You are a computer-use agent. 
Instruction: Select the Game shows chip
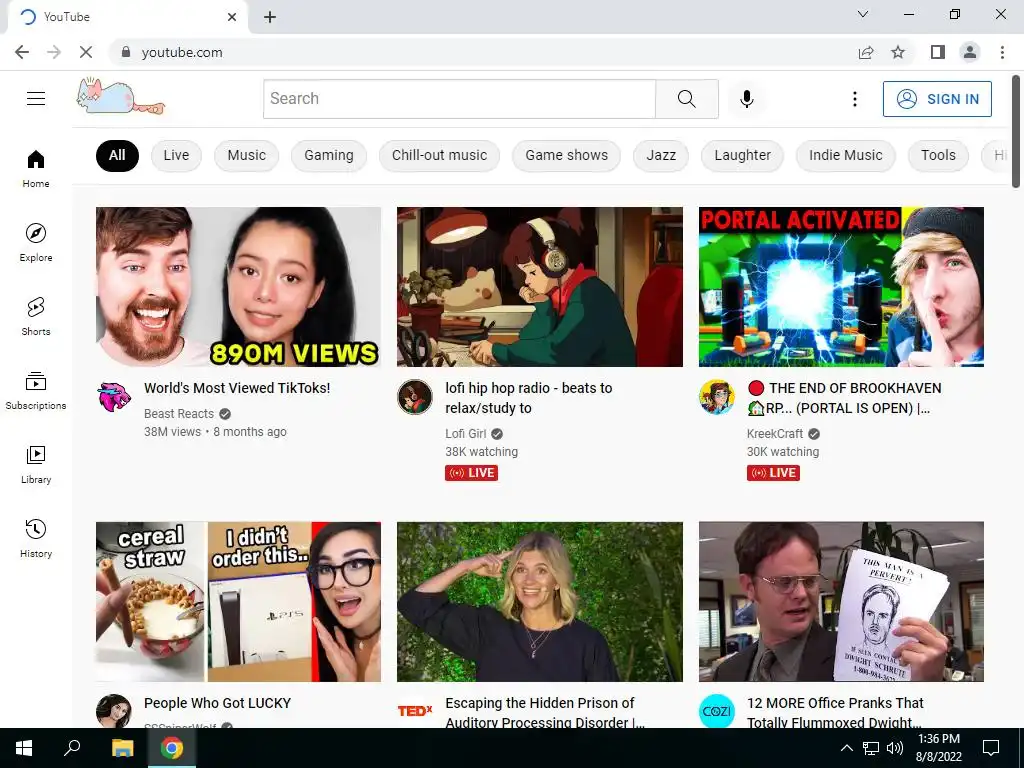[x=566, y=155]
